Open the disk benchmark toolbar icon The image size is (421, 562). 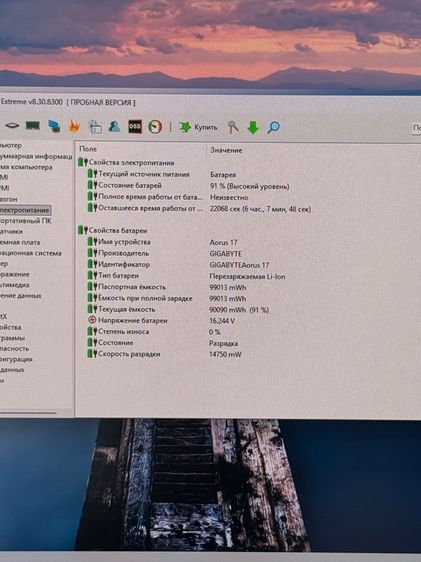[12, 125]
